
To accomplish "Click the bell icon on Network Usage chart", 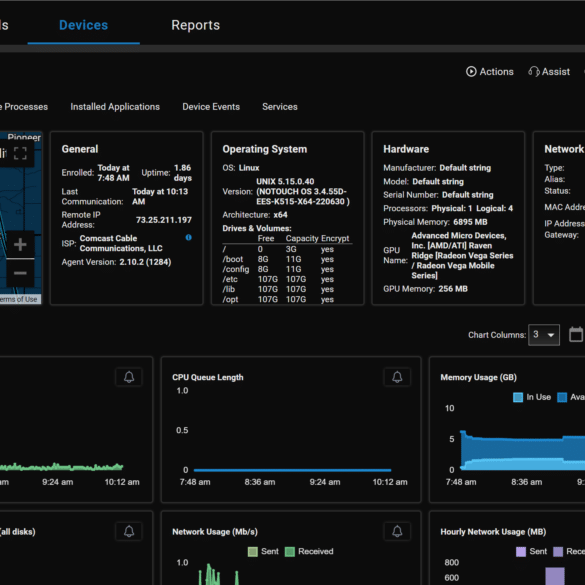I will click(x=397, y=531).
